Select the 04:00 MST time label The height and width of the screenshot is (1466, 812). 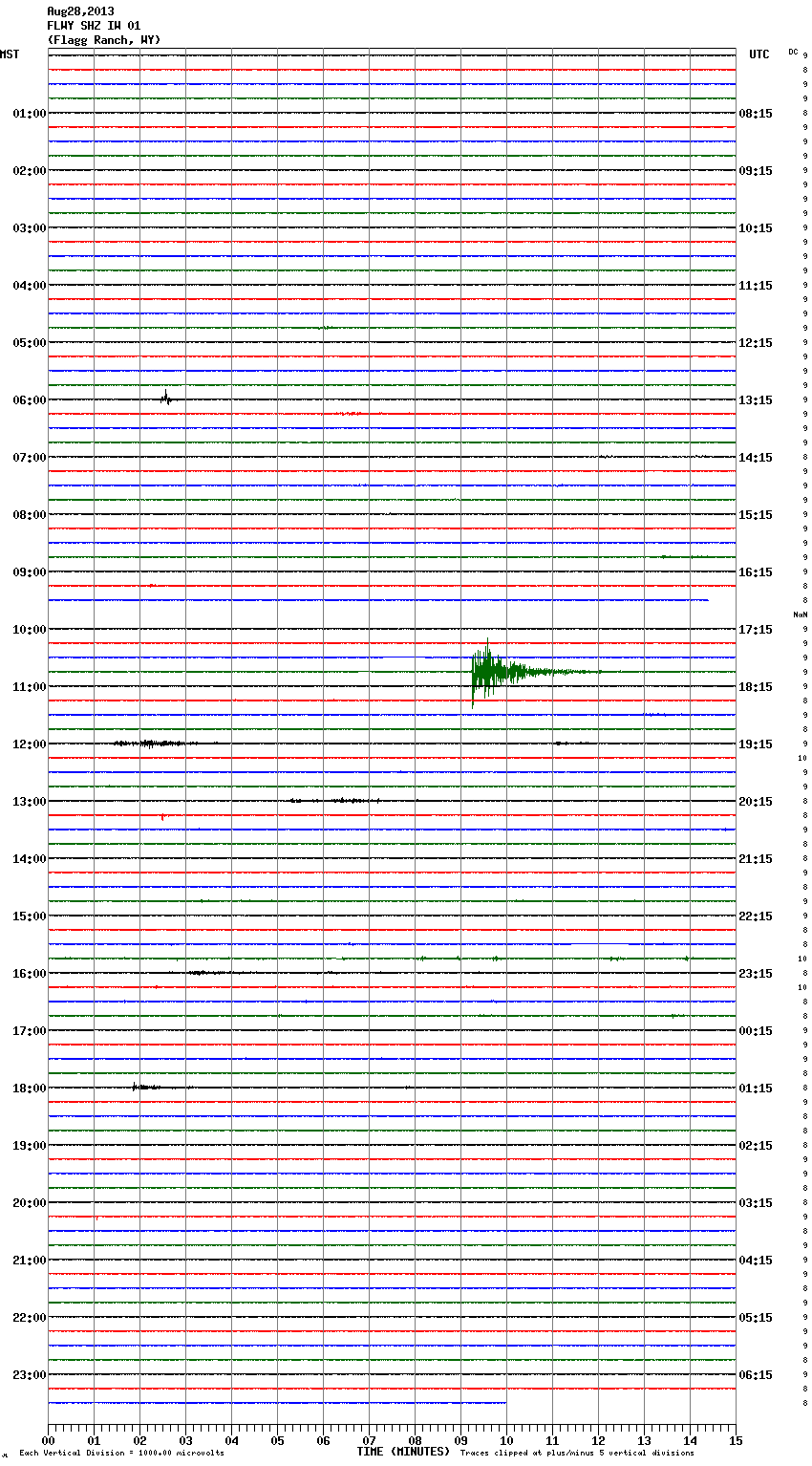(29, 286)
